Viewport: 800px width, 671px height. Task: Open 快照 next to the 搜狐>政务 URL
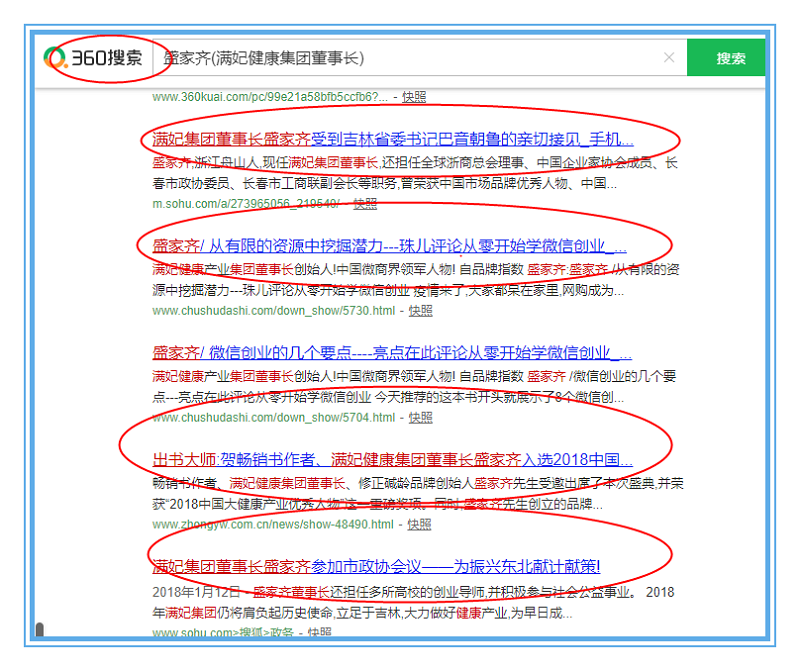[319, 632]
